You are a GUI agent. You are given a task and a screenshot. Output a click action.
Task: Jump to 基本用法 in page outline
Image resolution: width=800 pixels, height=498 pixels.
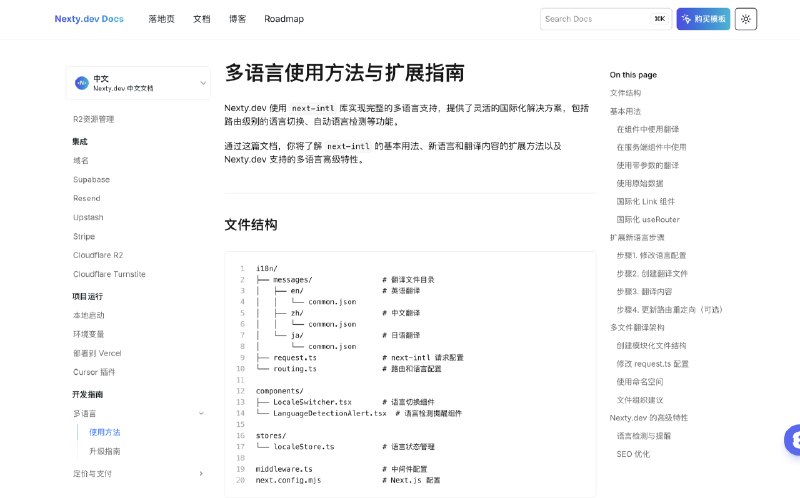pos(625,111)
